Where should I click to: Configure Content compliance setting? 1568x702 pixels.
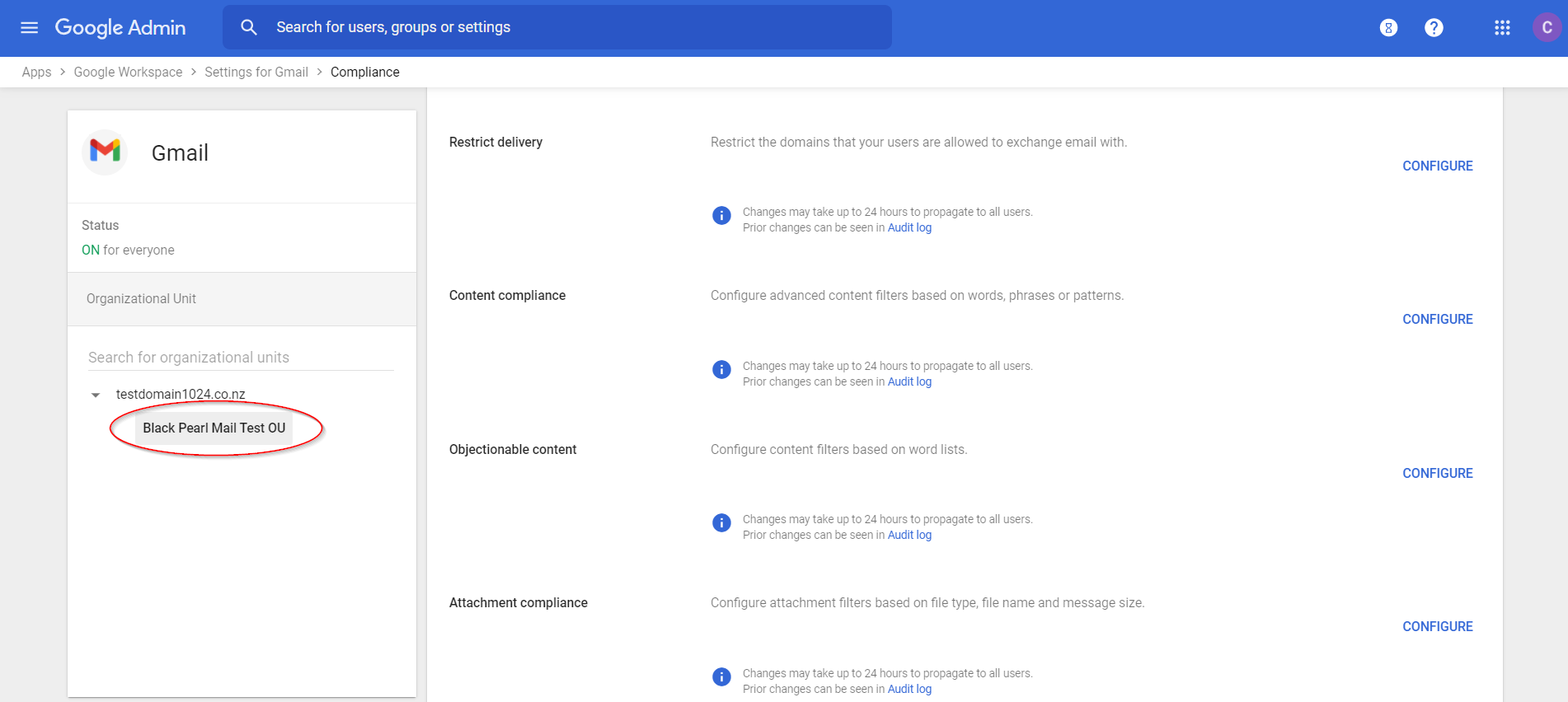[1438, 319]
